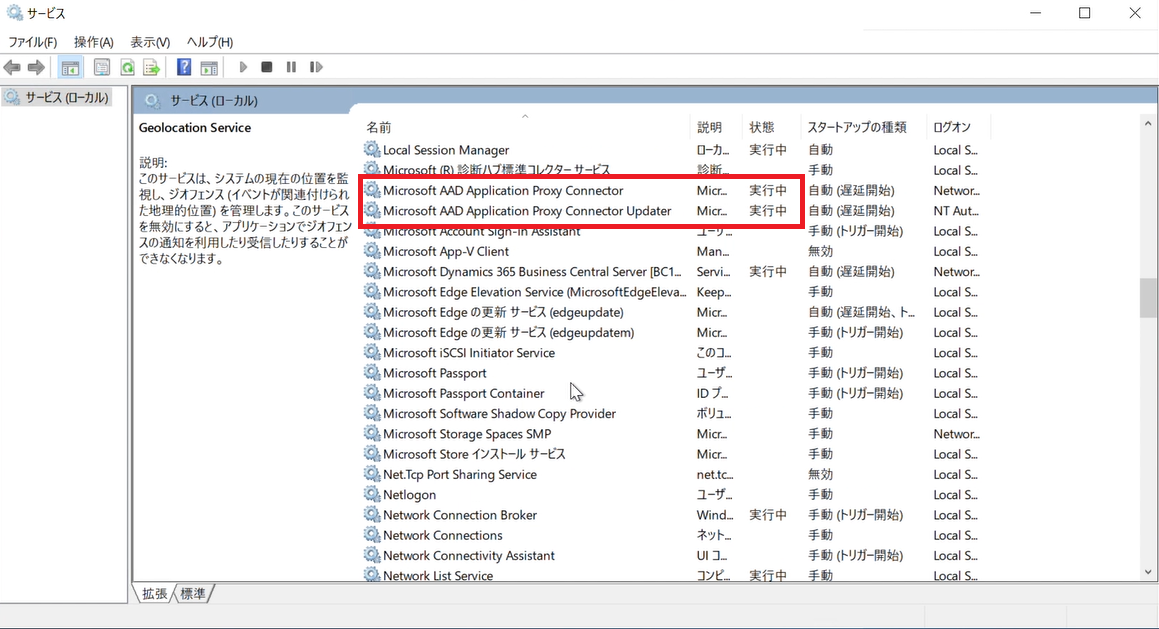Click gear icon beside Microsoft App-V Client
The image size is (1159, 629).
pos(372,251)
